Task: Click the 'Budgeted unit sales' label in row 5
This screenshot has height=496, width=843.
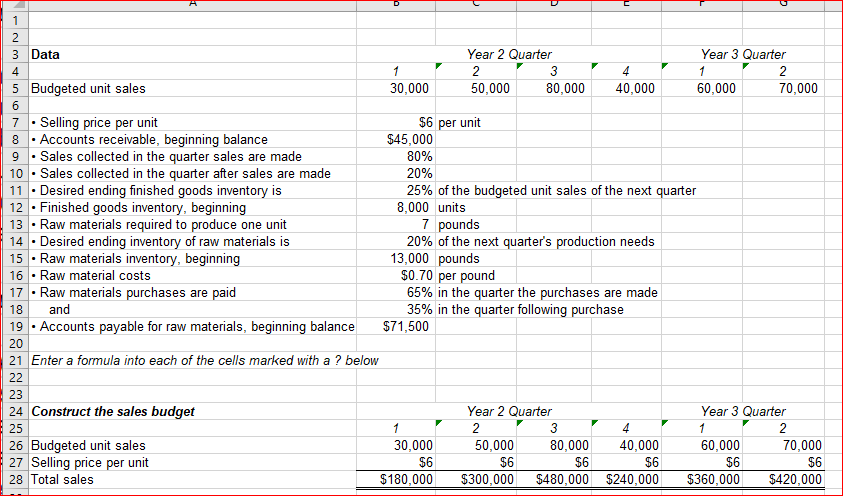Action: (x=88, y=88)
